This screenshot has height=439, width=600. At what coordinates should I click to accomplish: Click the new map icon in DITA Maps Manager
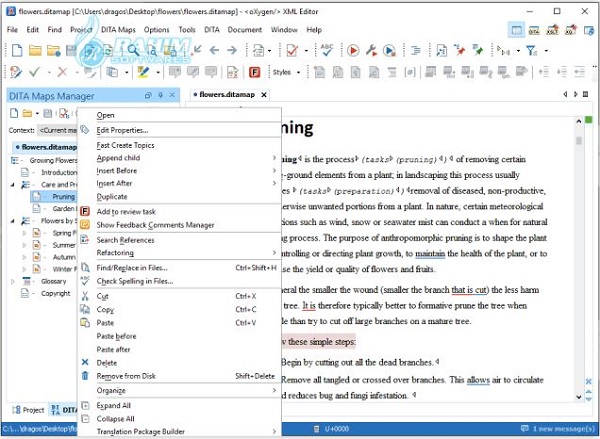pyautogui.click(x=14, y=113)
